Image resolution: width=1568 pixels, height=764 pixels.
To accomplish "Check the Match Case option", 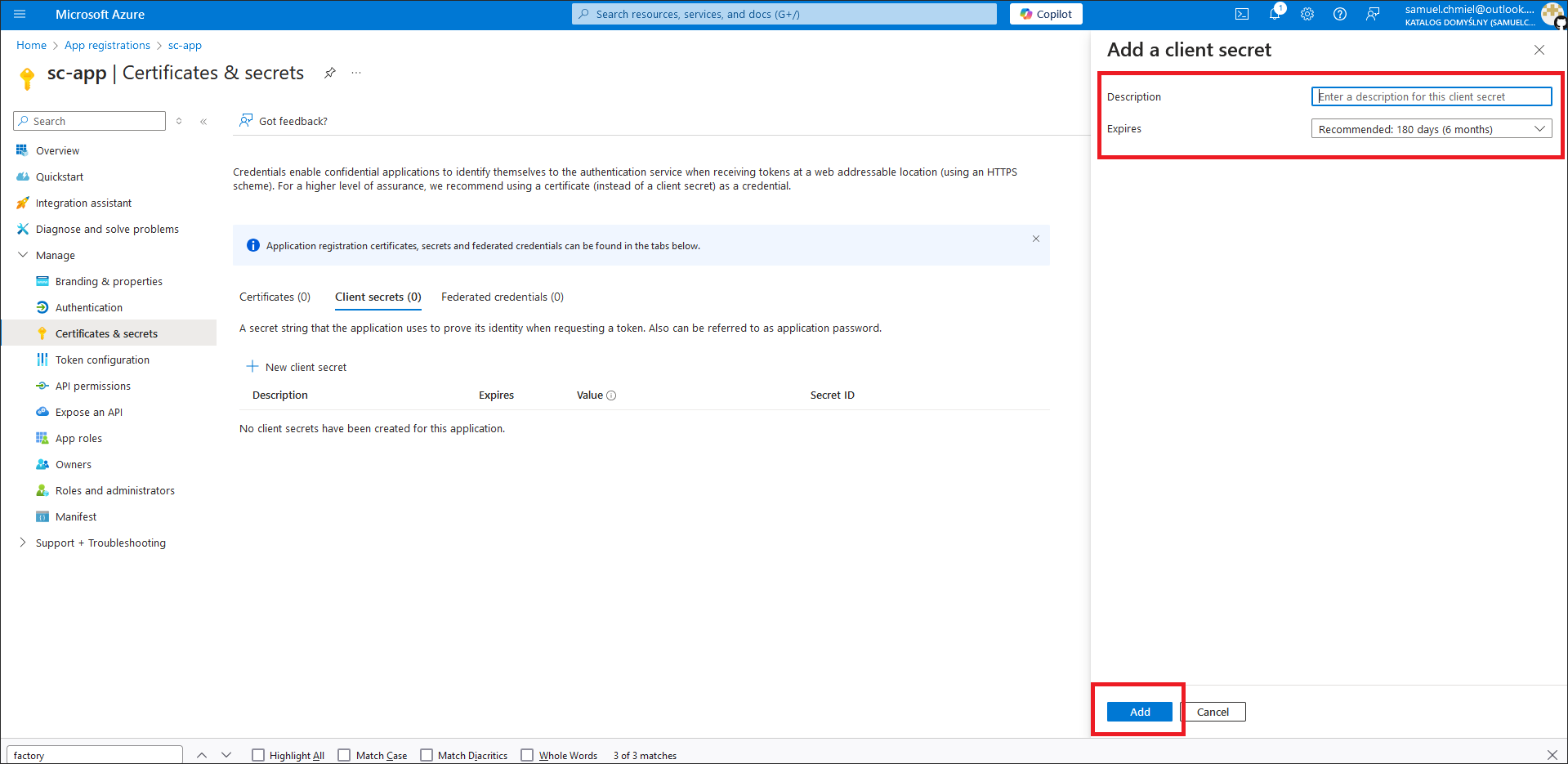I will tap(344, 755).
